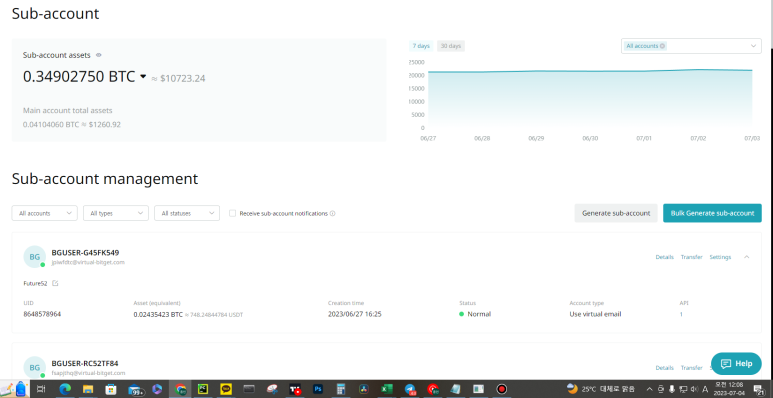This screenshot has width=773, height=398.
Task: Open the weather widget showing 25°C
Action: pos(600,389)
